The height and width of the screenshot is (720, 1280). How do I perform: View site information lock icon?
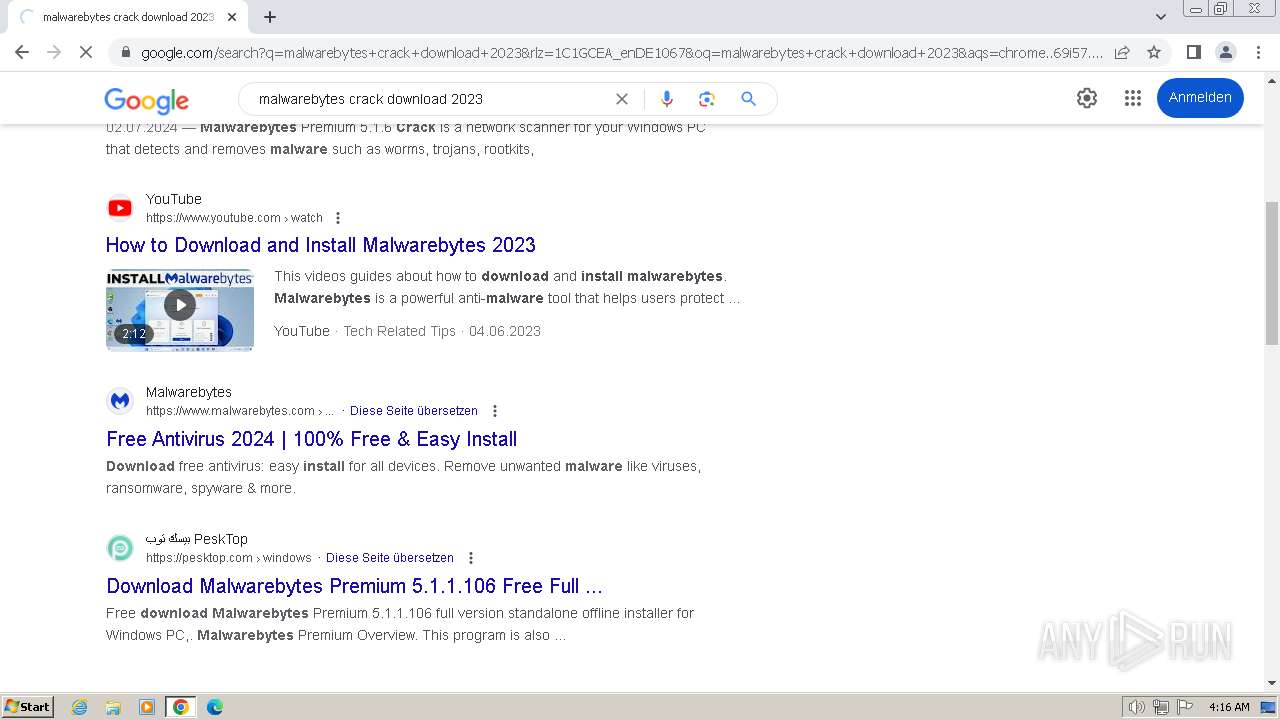click(125, 52)
